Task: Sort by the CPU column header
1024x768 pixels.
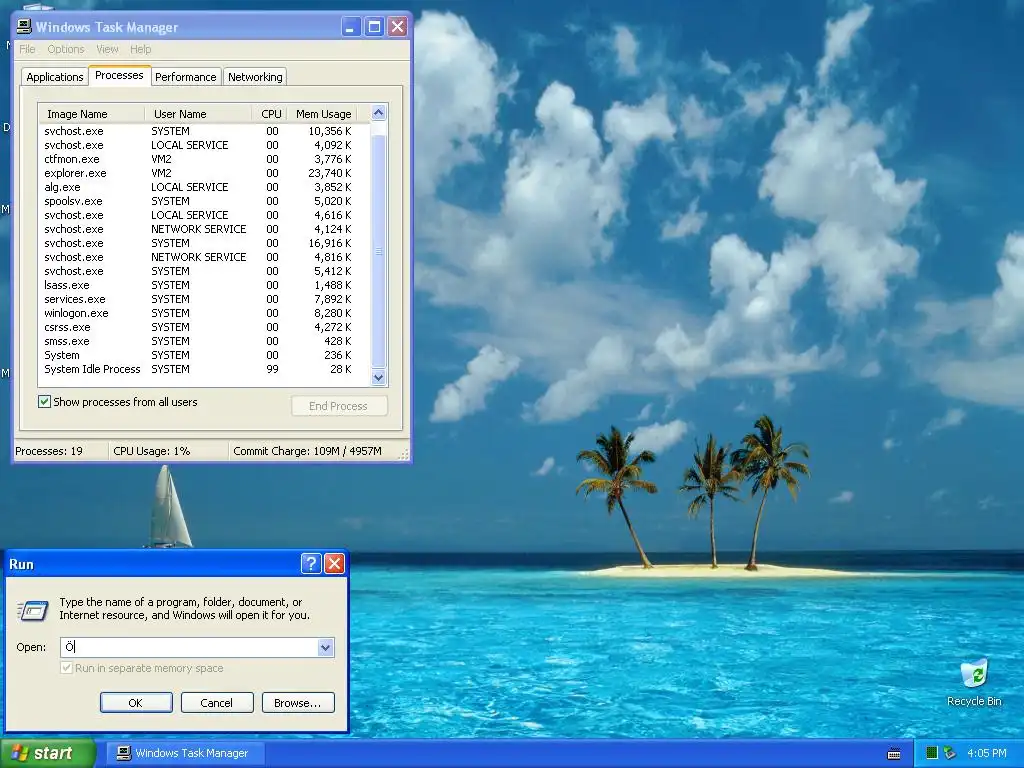Action: pyautogui.click(x=268, y=114)
